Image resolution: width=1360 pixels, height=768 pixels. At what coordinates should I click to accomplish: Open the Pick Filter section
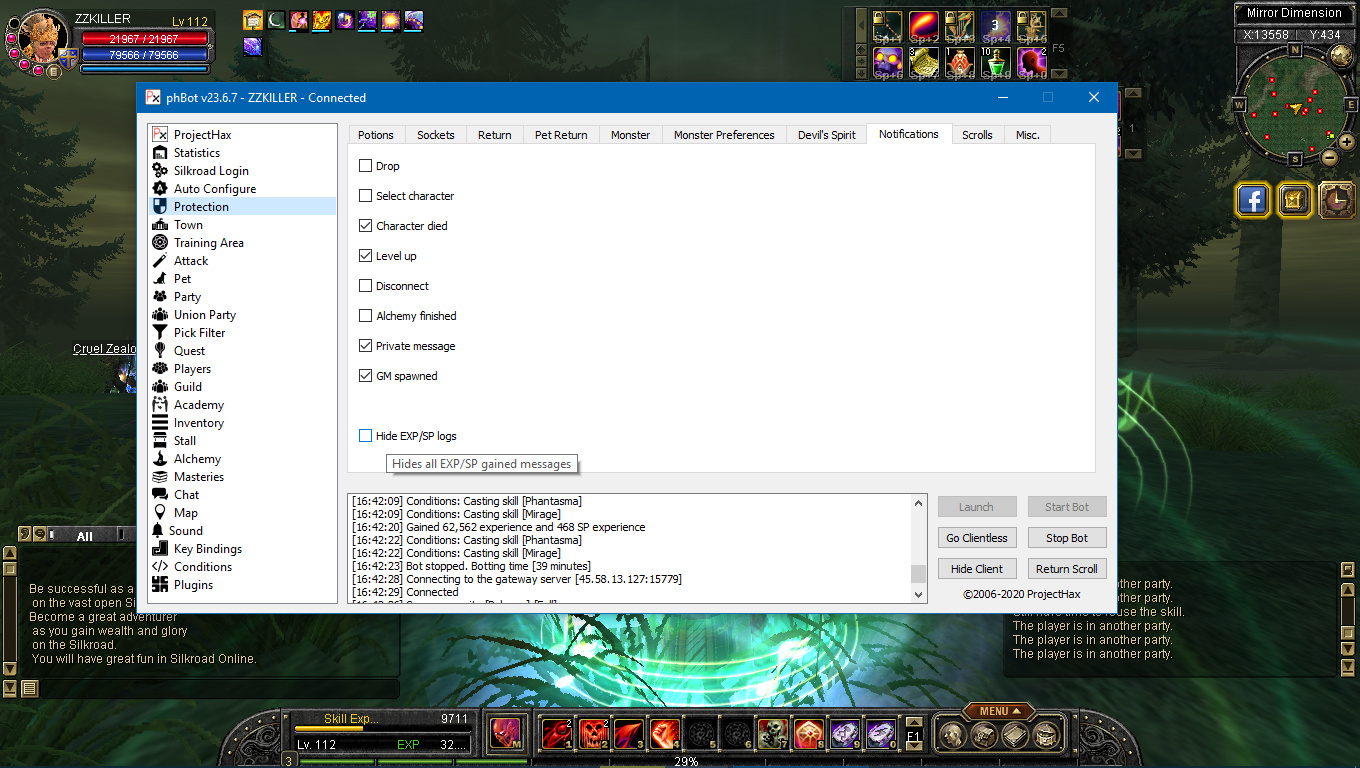point(199,333)
